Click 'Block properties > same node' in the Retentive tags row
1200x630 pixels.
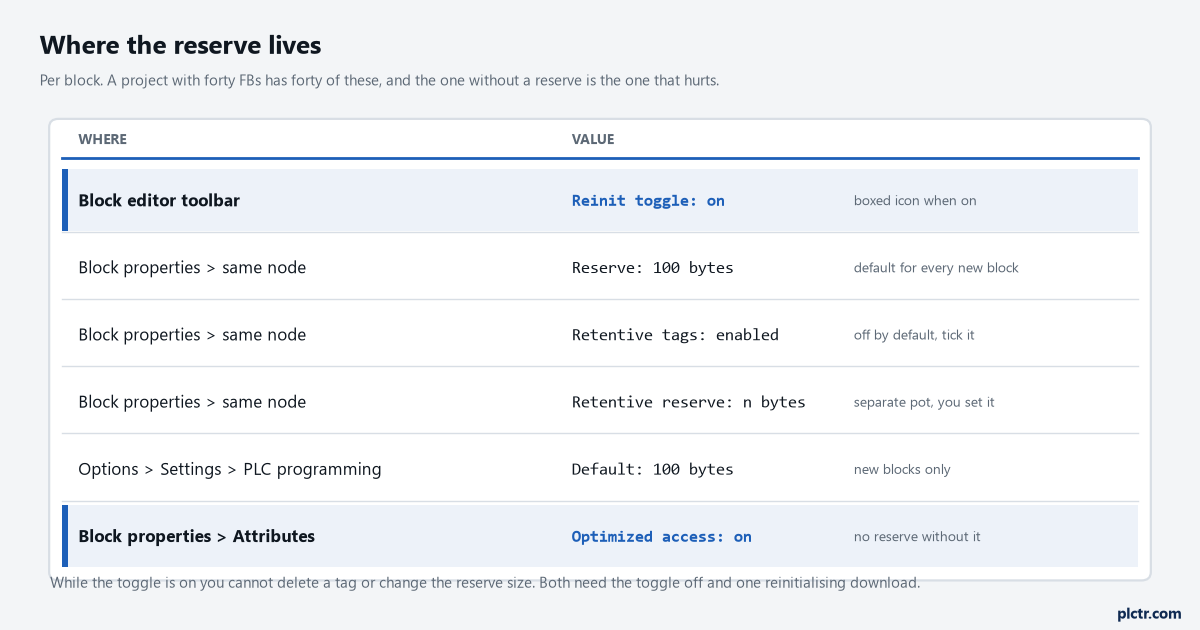click(x=192, y=334)
